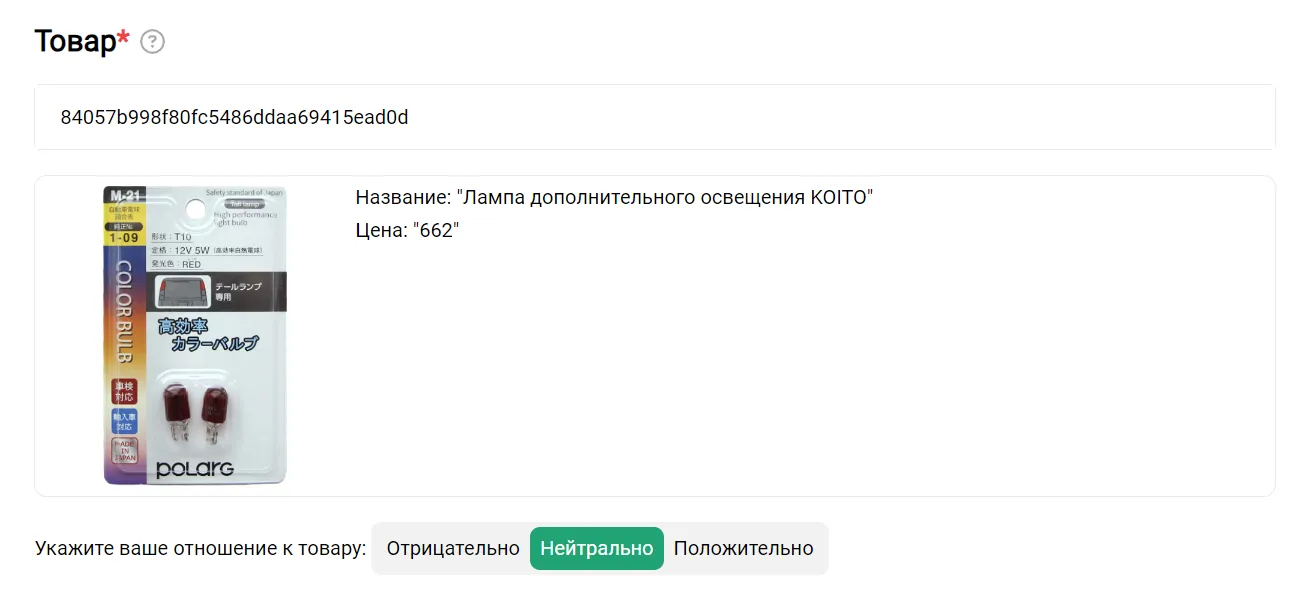The image size is (1296, 598).
Task: Click the Made in Japan badge
Action: coord(124,455)
